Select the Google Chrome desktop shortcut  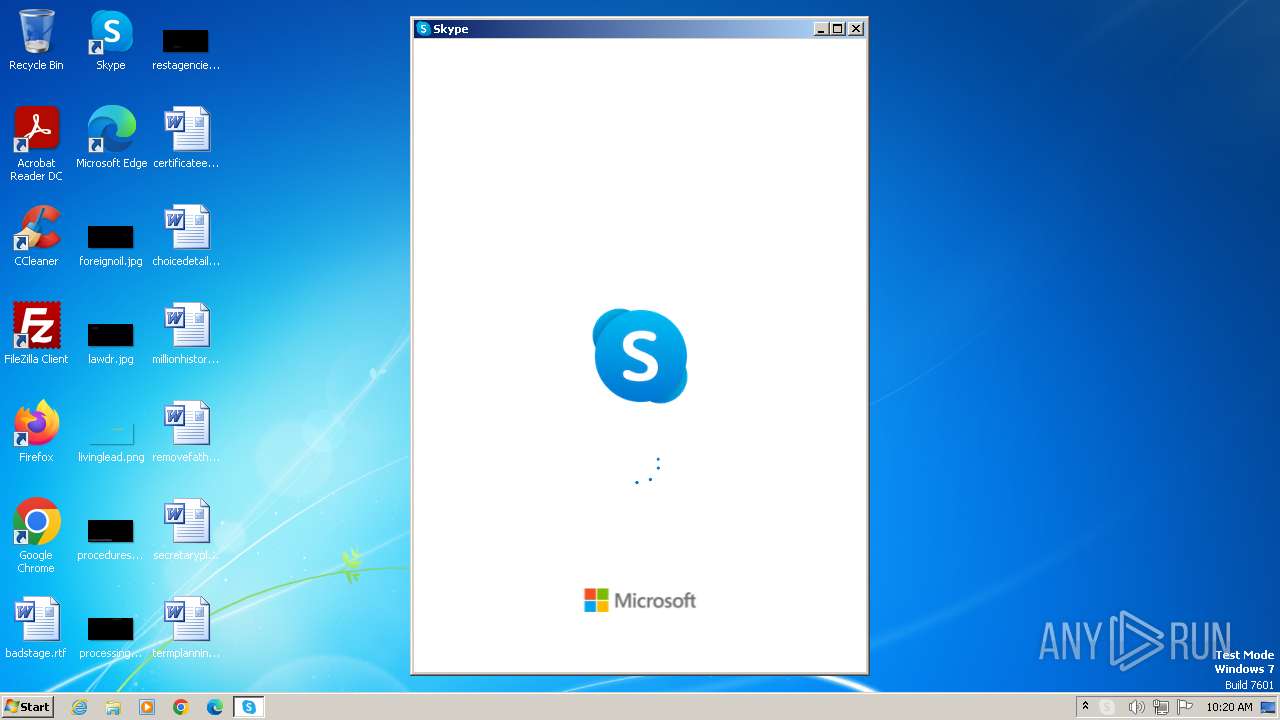click(x=36, y=535)
